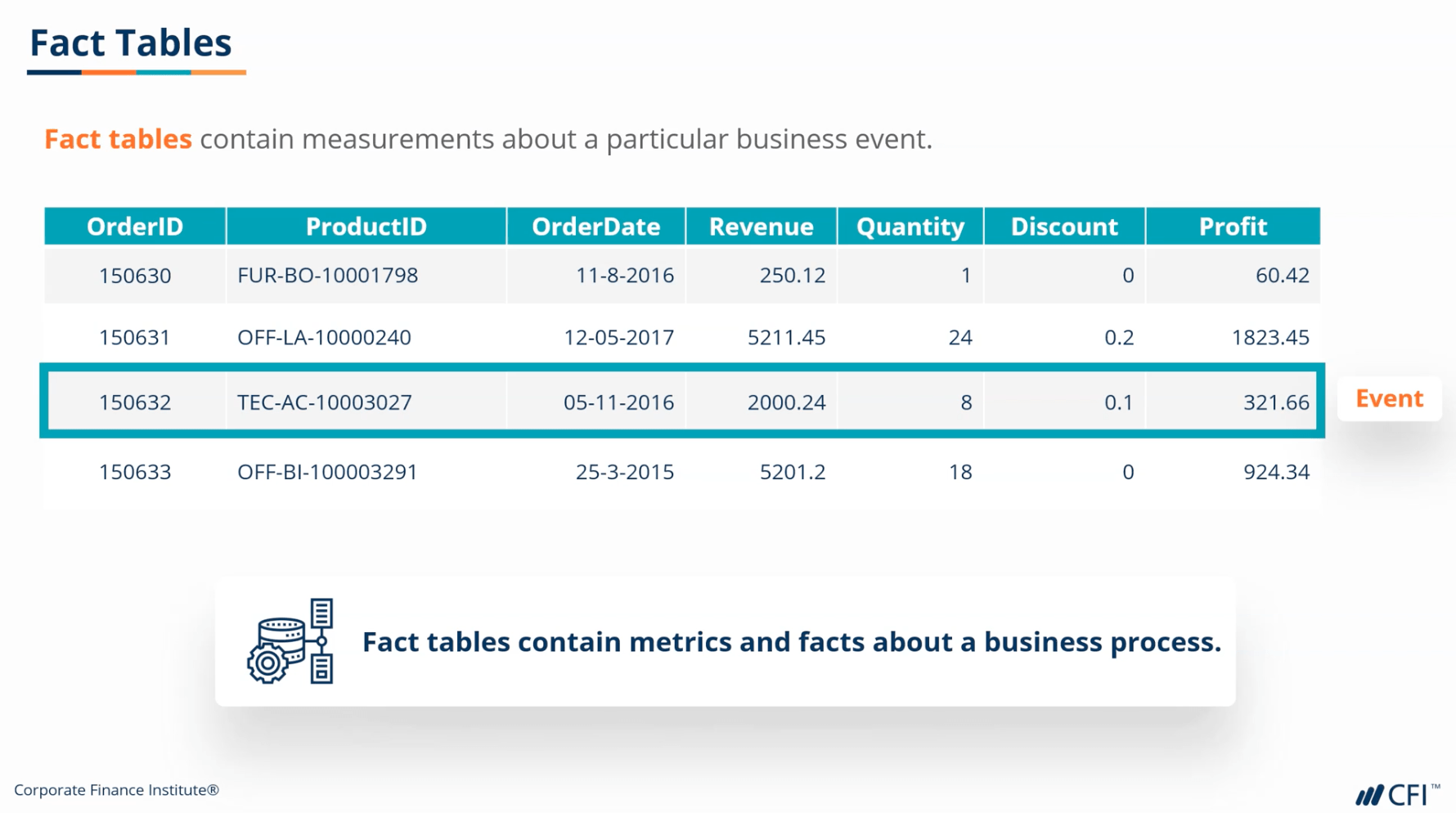Click the 'metrics and facts' callout text
This screenshot has height=813, width=1456.
point(791,642)
